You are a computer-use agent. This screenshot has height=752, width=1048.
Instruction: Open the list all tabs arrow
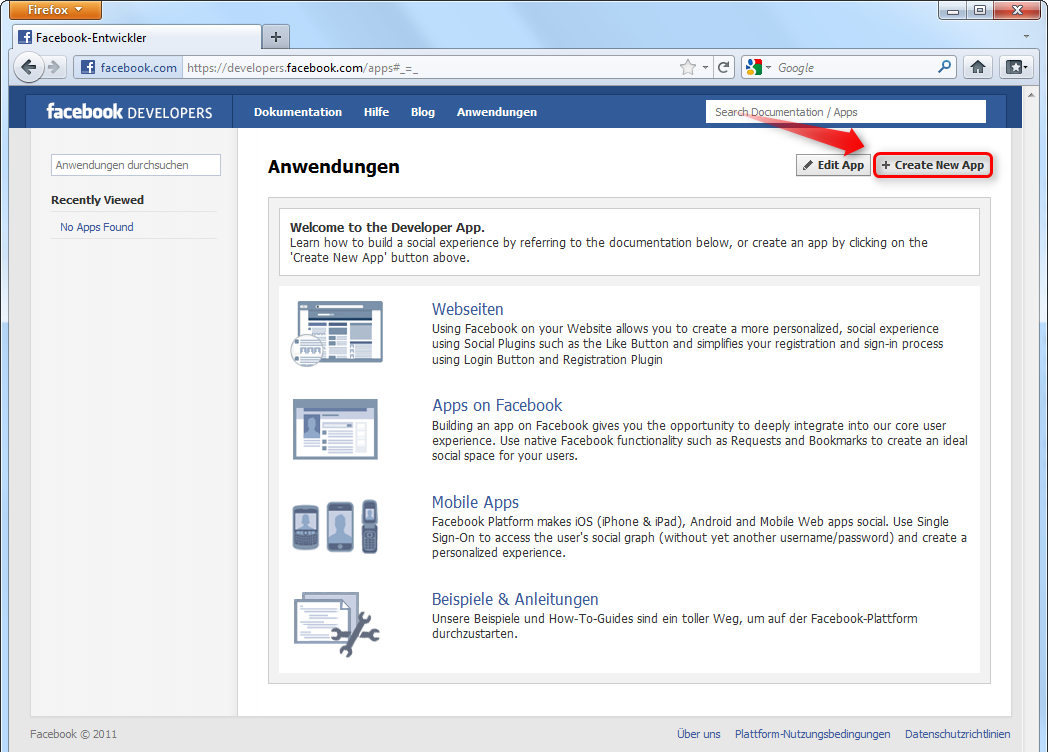click(1027, 36)
